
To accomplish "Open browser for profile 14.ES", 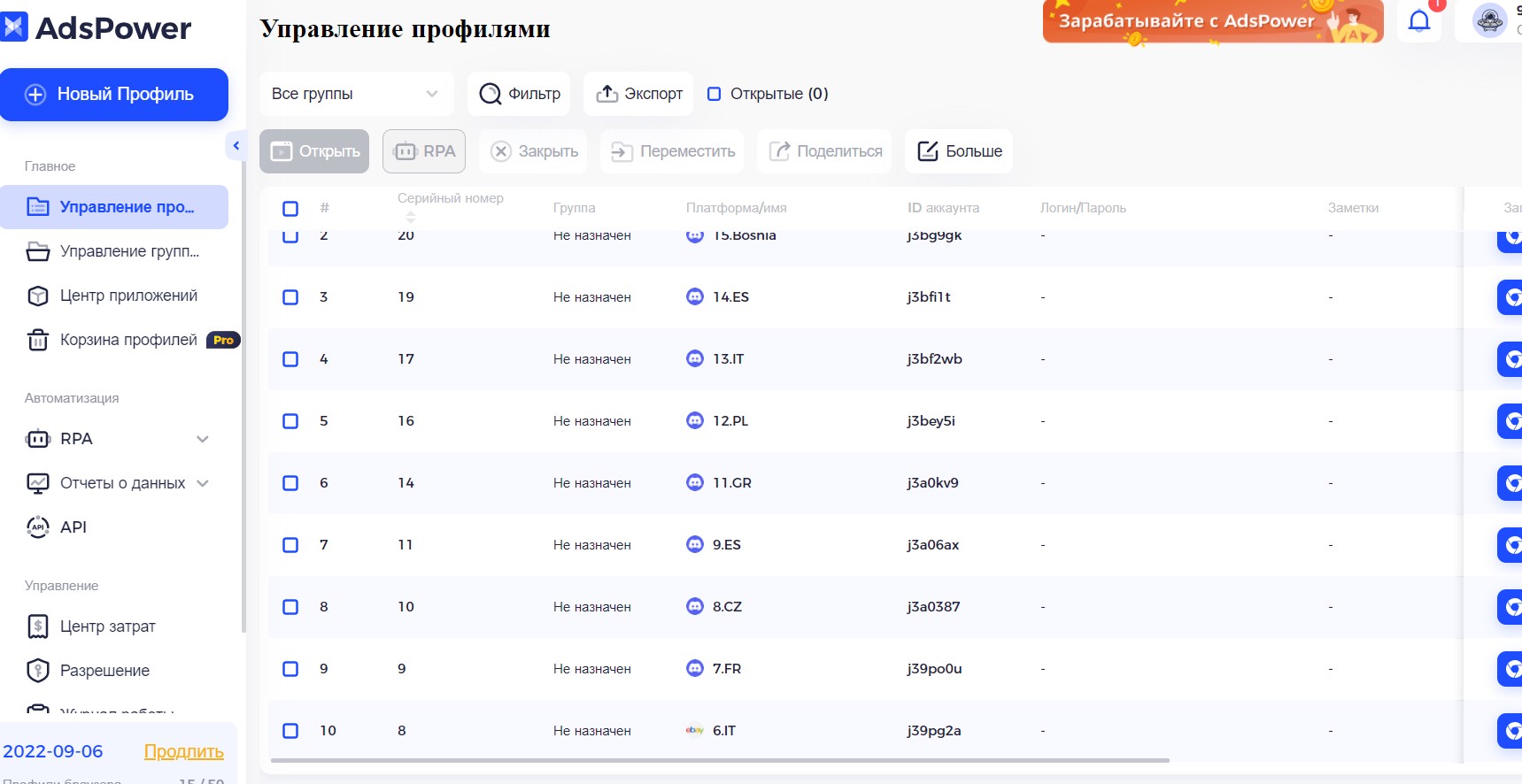I will coord(1510,297).
